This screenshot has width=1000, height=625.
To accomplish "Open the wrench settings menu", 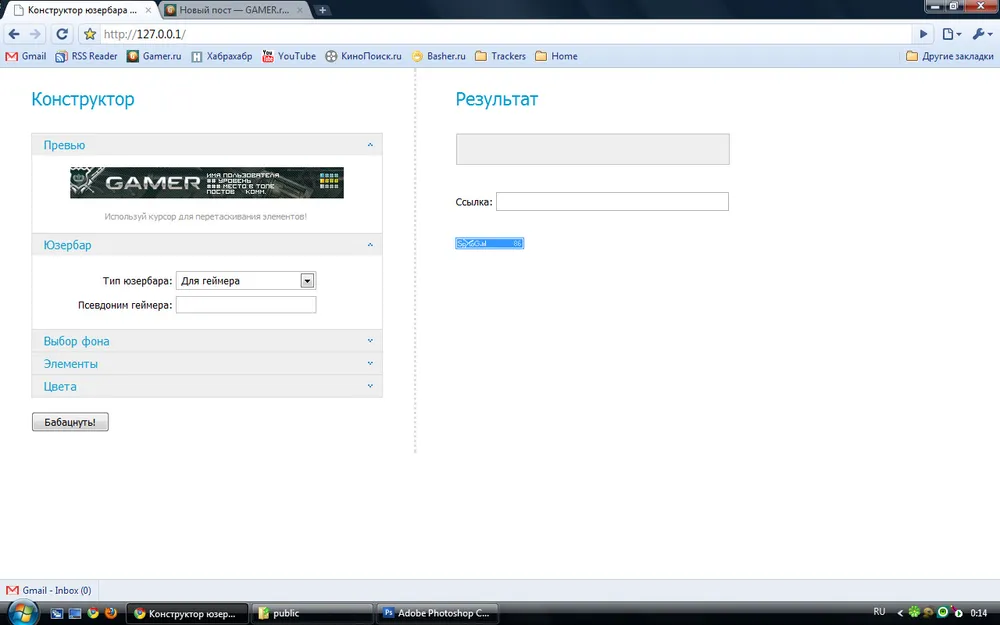I will (980, 34).
